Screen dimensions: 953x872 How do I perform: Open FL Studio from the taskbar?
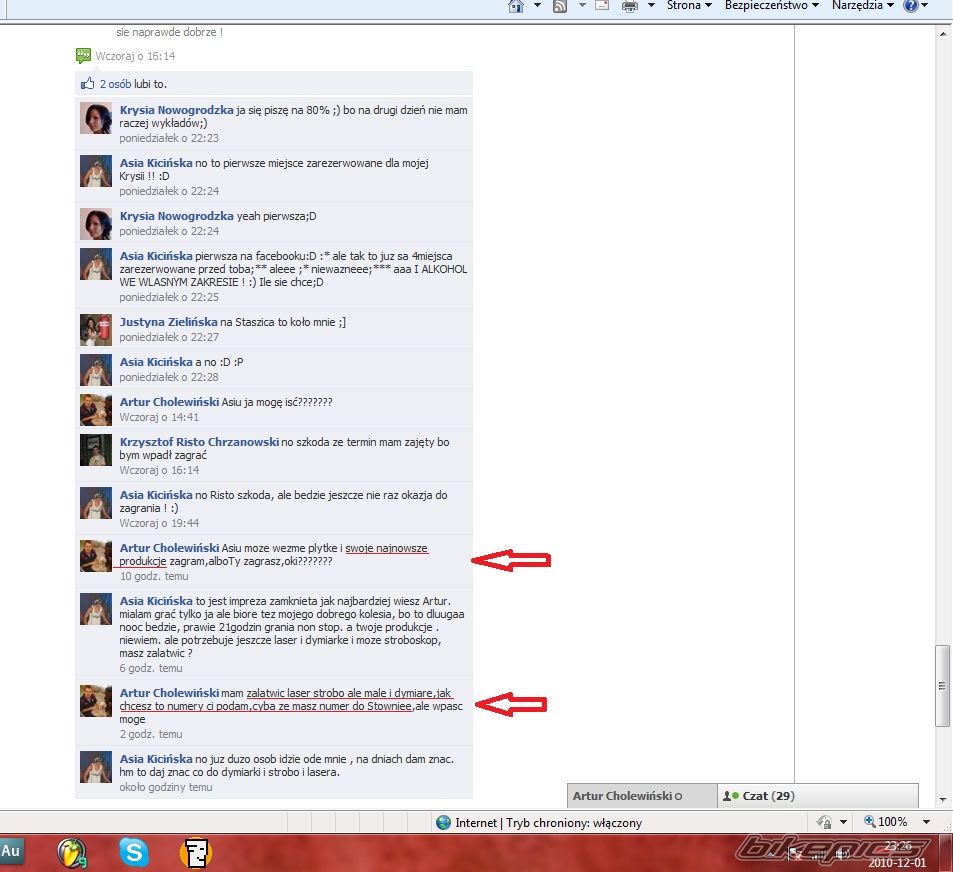70,852
